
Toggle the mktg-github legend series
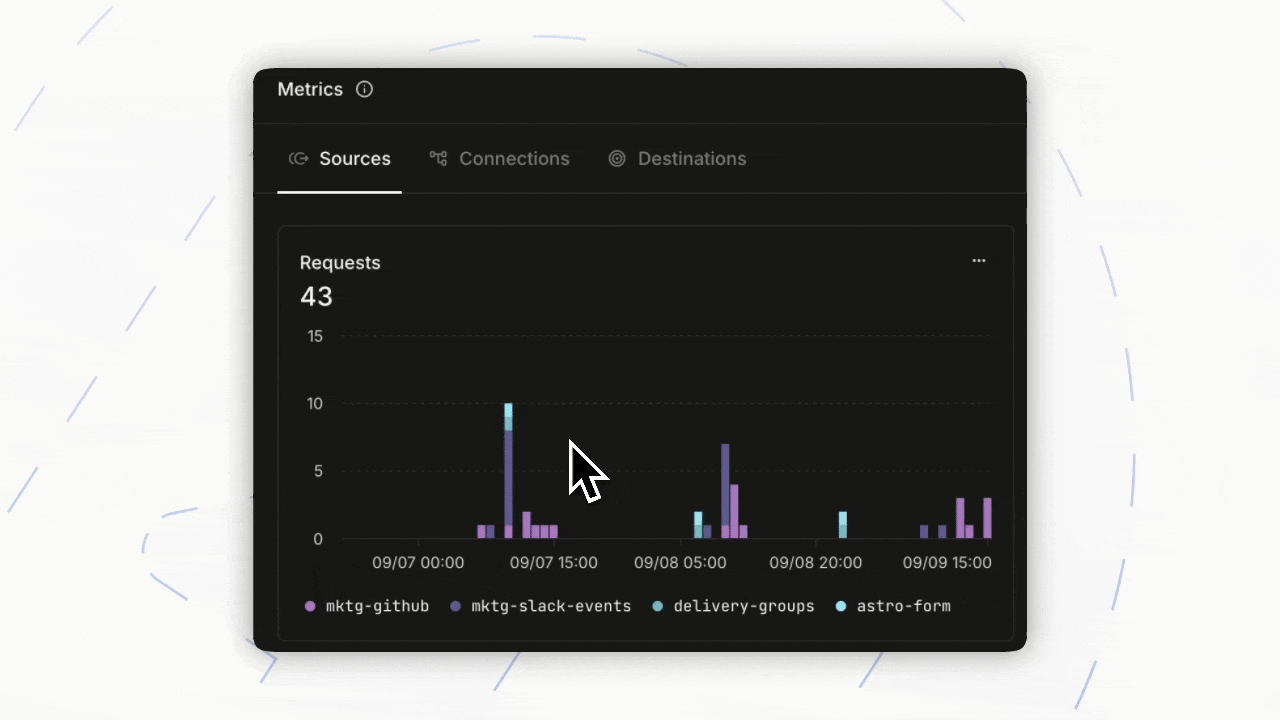367,606
